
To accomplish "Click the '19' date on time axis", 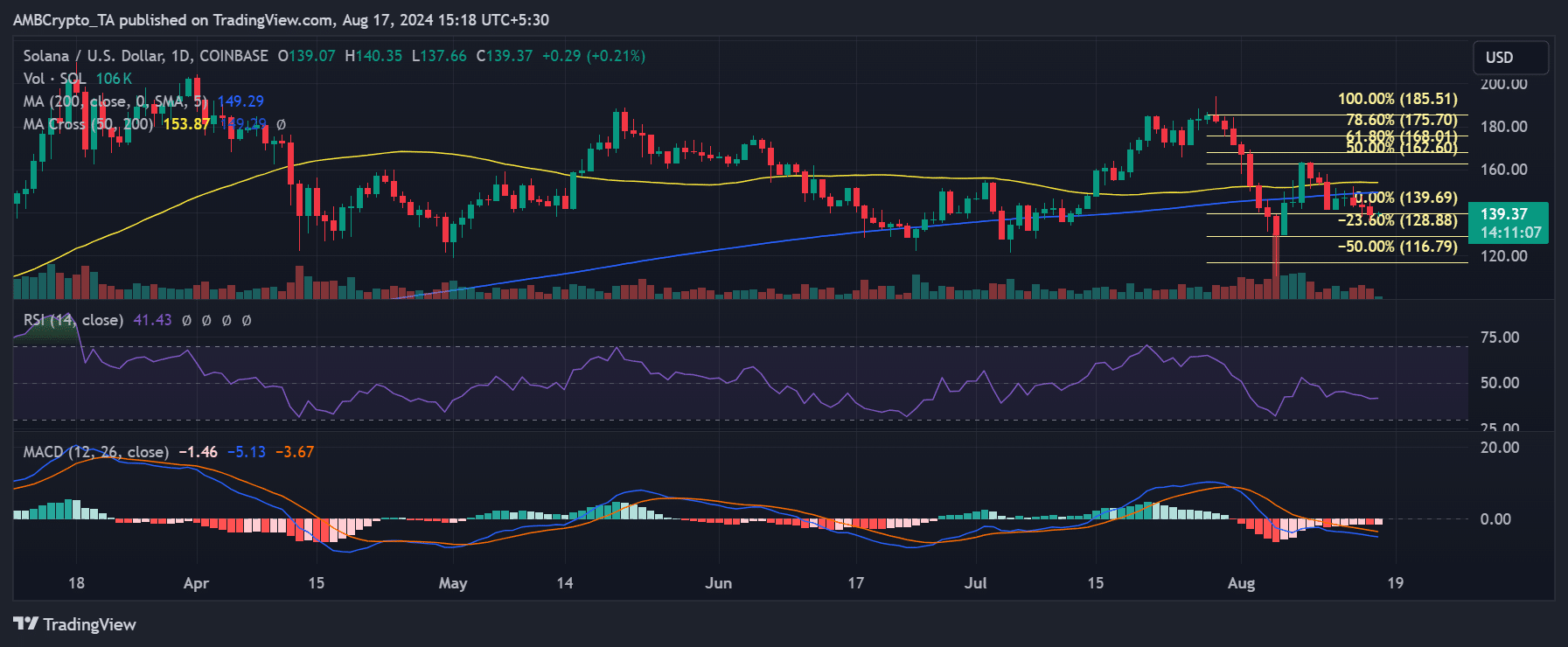I will point(1396,583).
